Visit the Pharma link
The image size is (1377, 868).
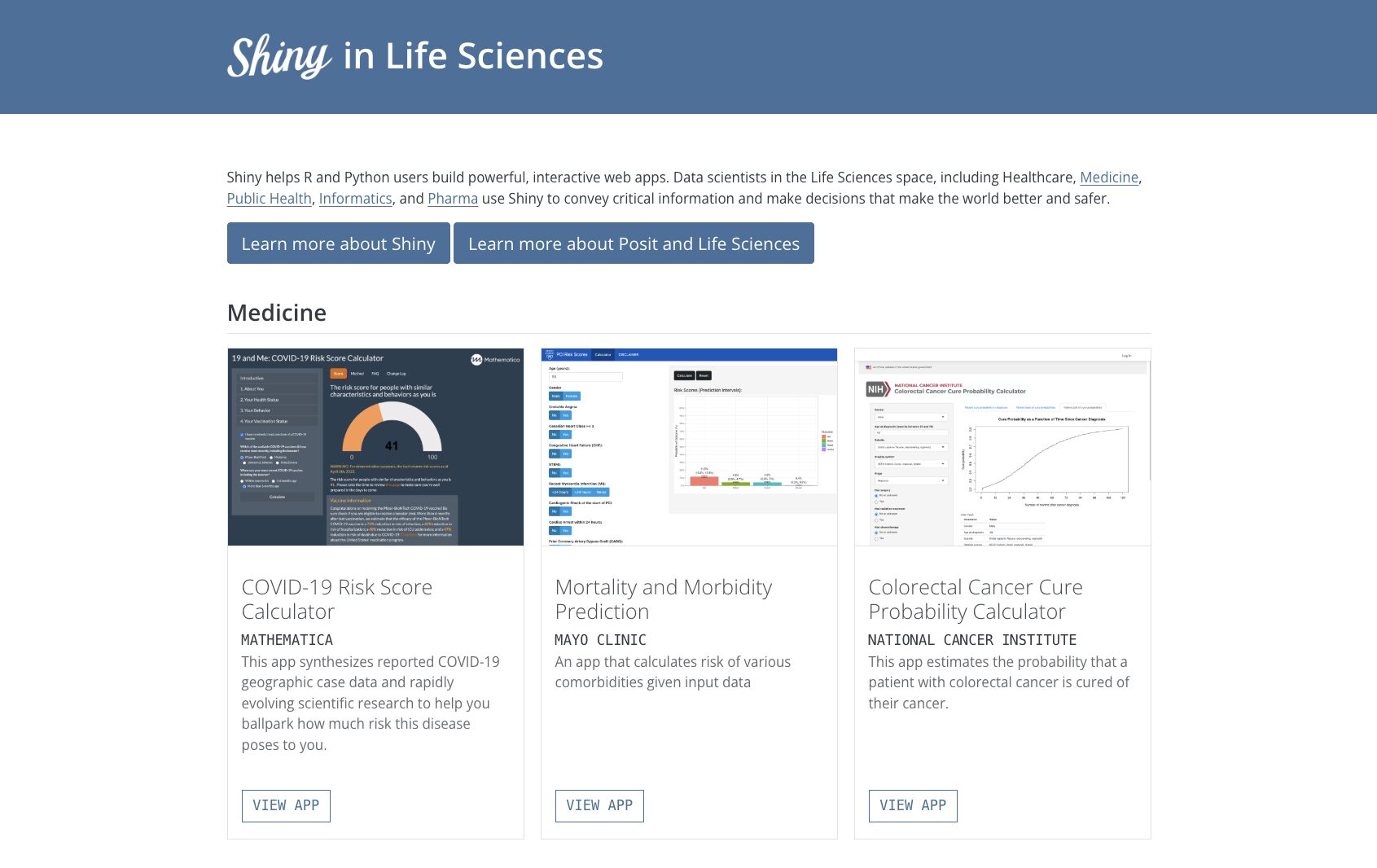click(453, 199)
